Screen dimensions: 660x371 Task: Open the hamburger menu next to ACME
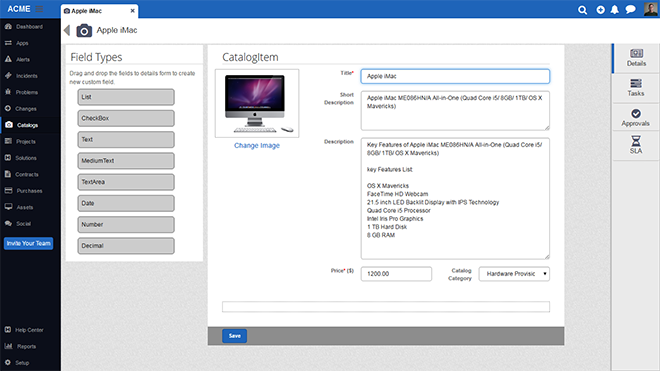39,9
